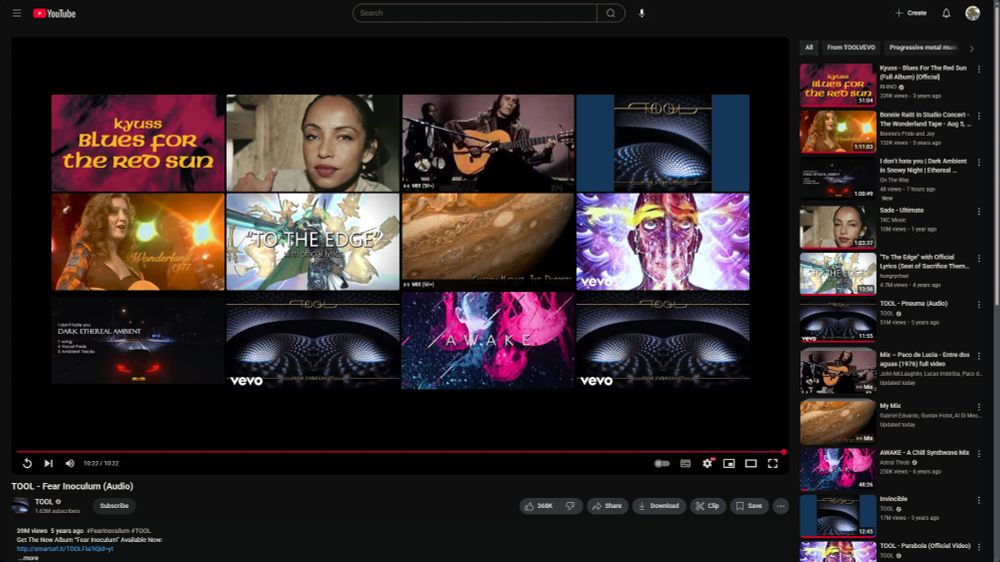Open options for Dark Ambient Snowy Night video
Viewport: 1000px width, 562px height.
(979, 163)
